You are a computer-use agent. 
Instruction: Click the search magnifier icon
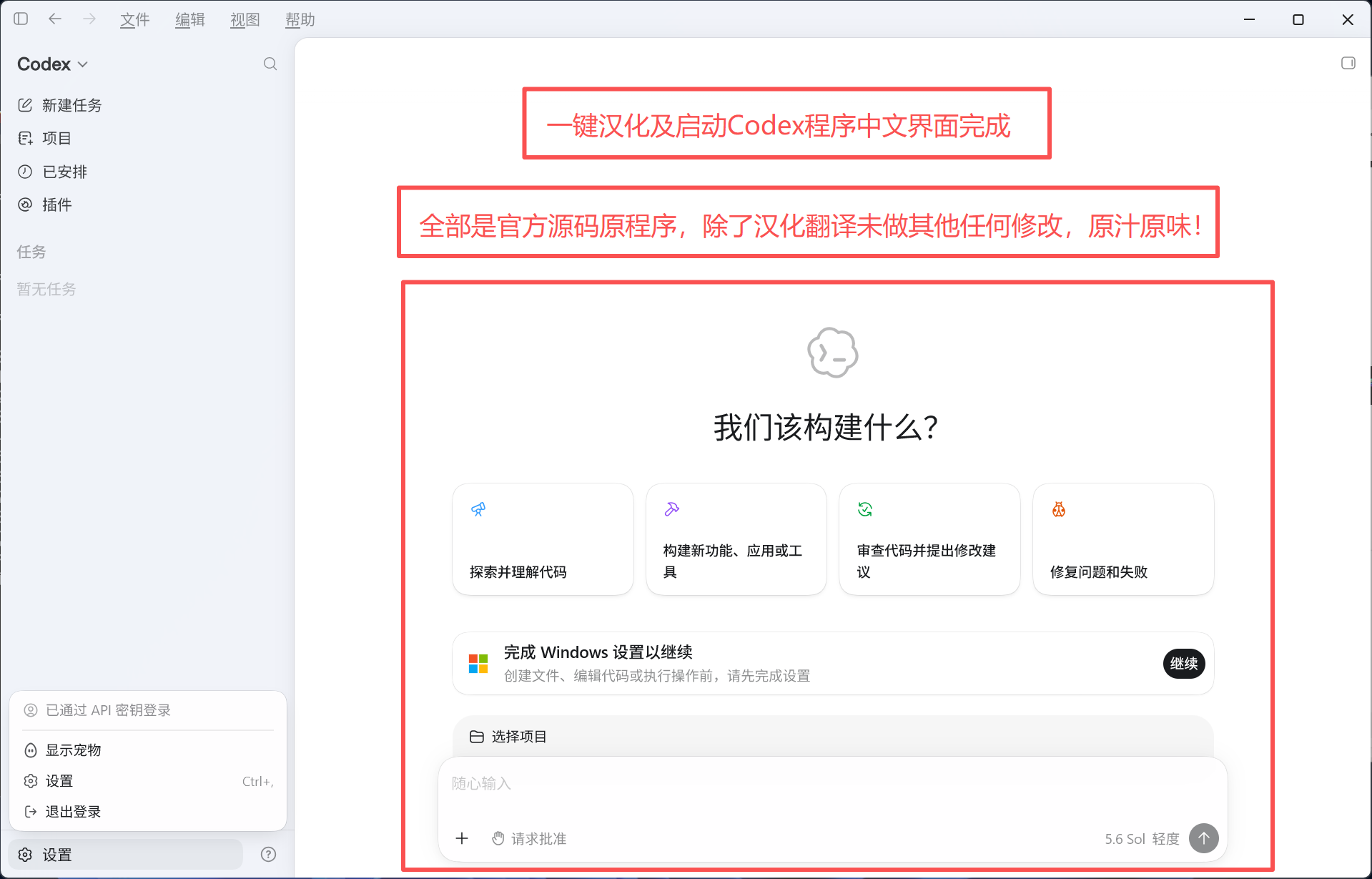point(270,64)
